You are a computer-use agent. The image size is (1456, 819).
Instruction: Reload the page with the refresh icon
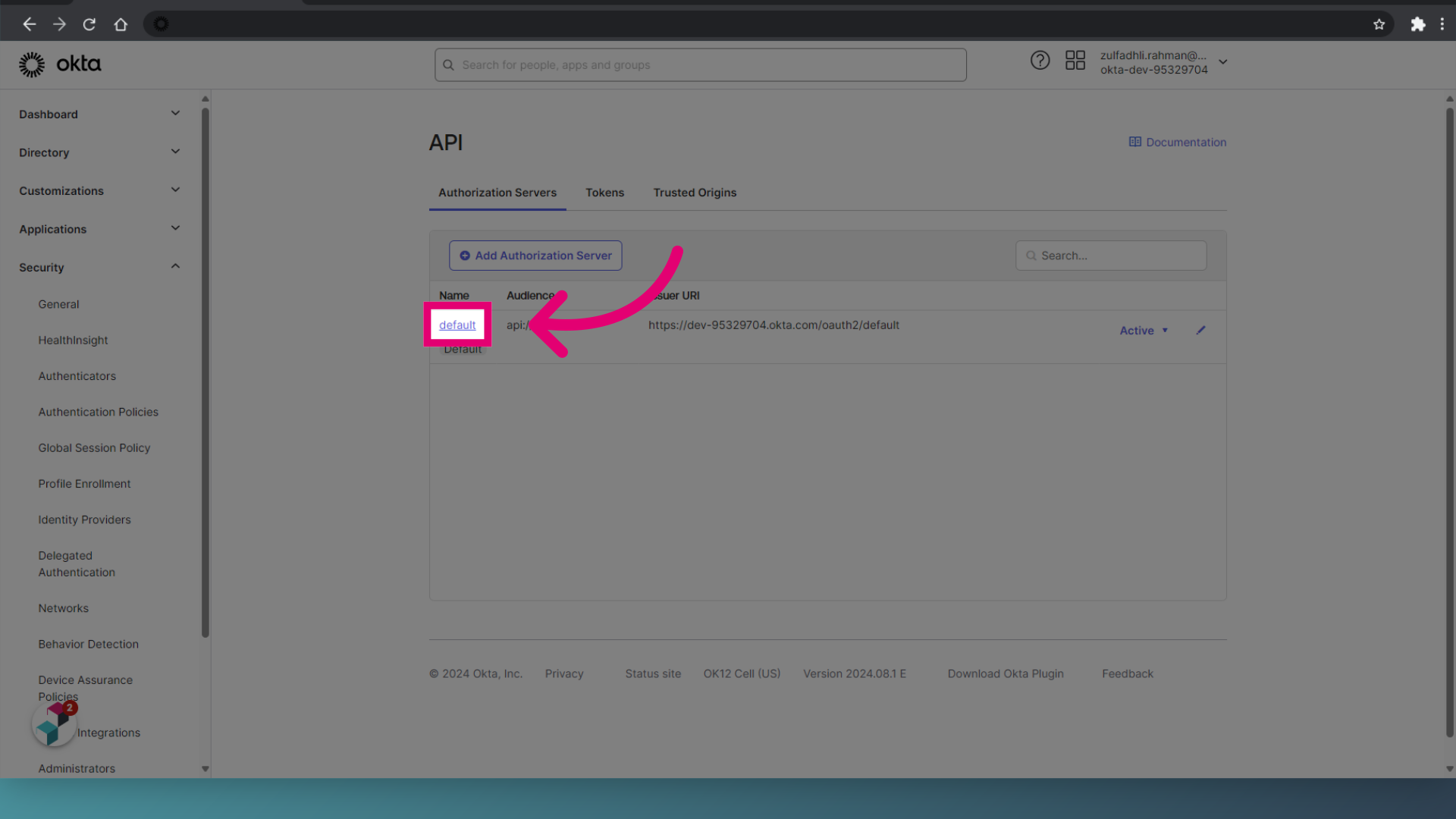[89, 24]
